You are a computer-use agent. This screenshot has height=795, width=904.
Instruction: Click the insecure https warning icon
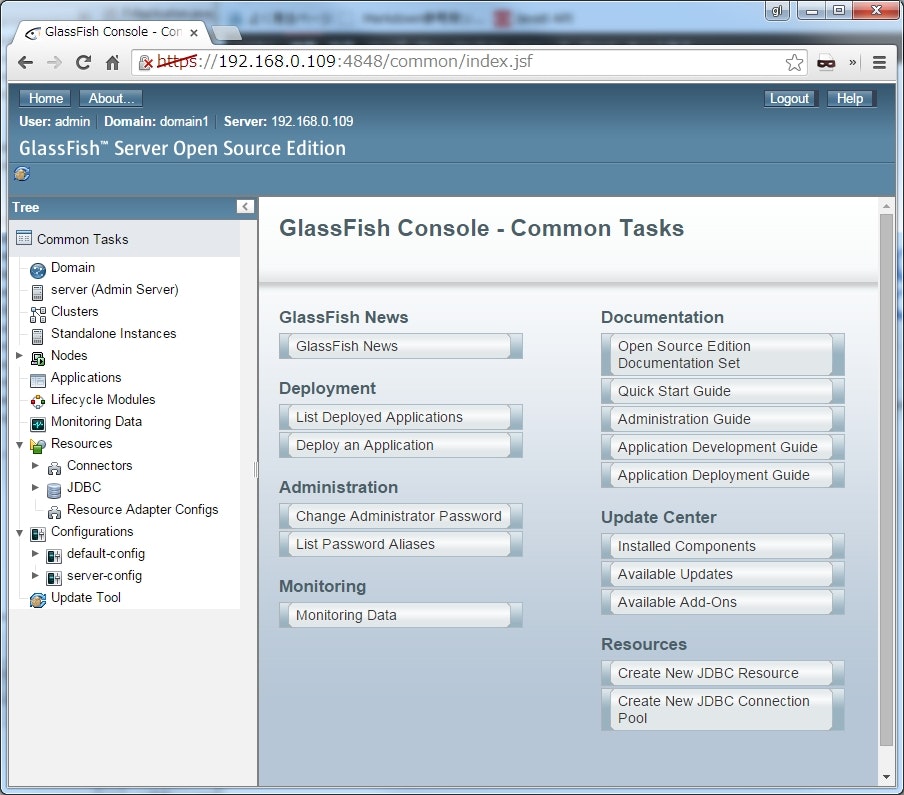[146, 62]
